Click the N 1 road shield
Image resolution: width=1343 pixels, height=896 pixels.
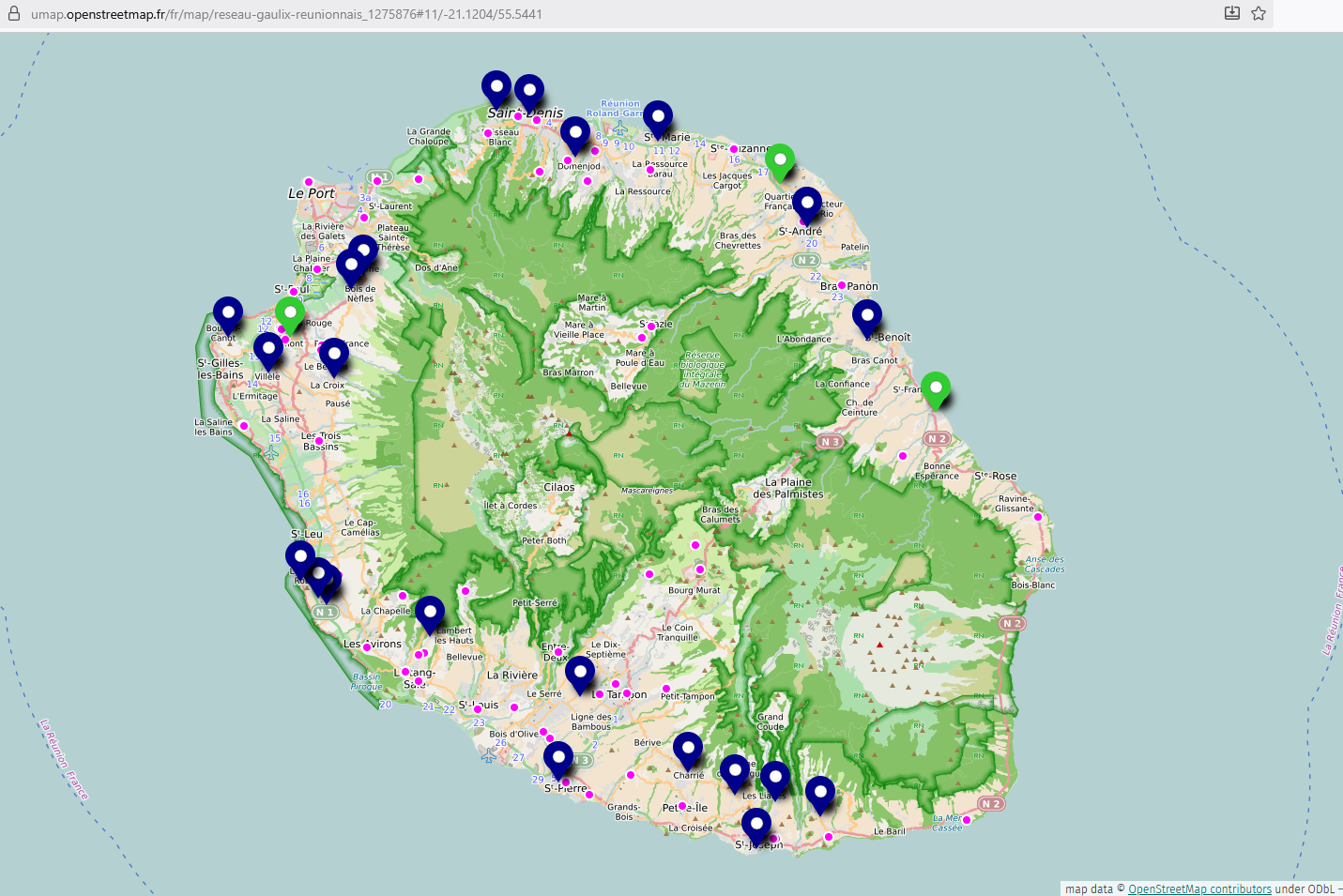(325, 612)
